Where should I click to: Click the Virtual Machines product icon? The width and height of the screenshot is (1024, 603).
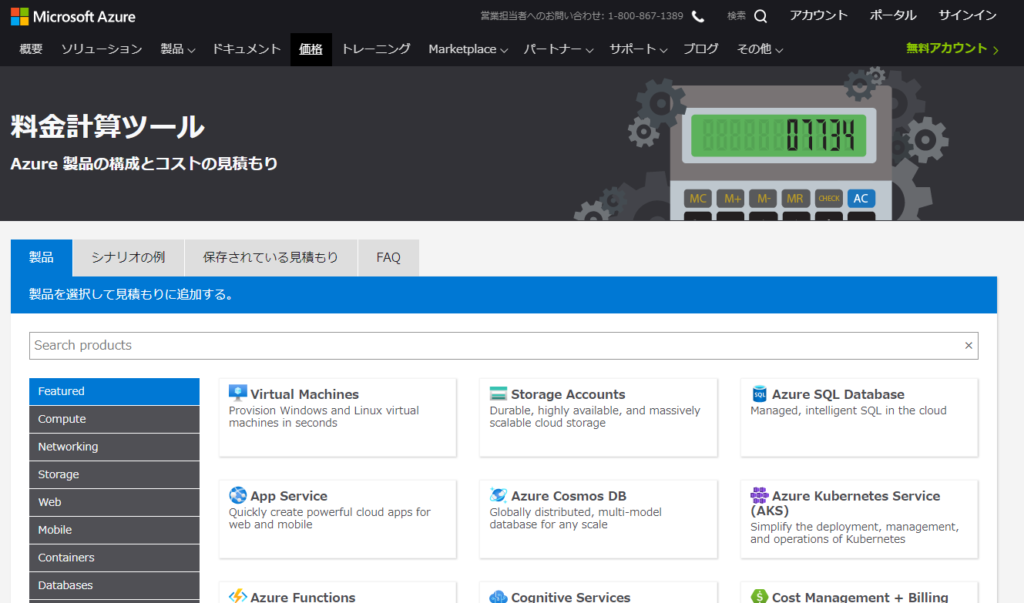click(238, 393)
